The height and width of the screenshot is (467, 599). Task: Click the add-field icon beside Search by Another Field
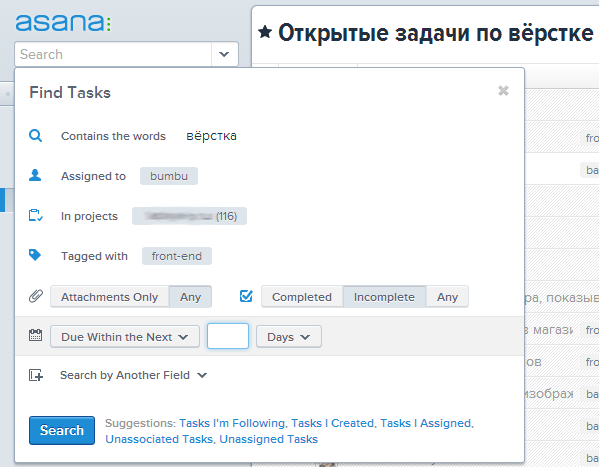click(36, 375)
